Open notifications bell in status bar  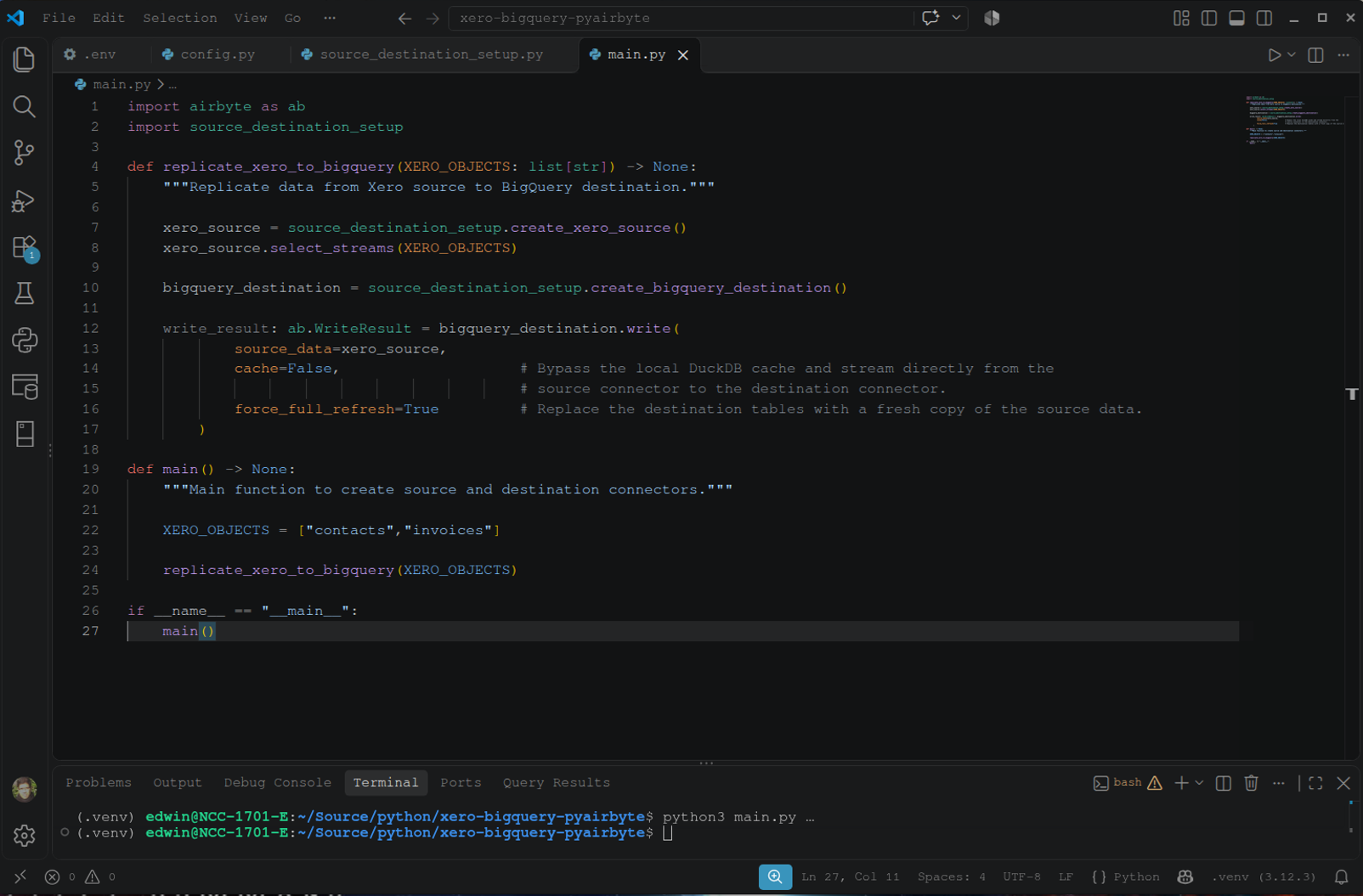click(1342, 876)
